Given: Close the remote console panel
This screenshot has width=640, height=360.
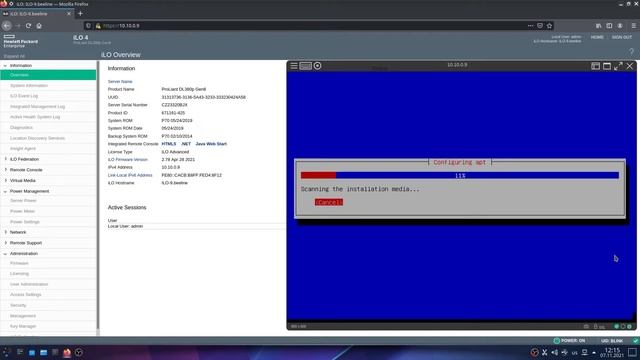Looking at the screenshot, I should tap(630, 66).
